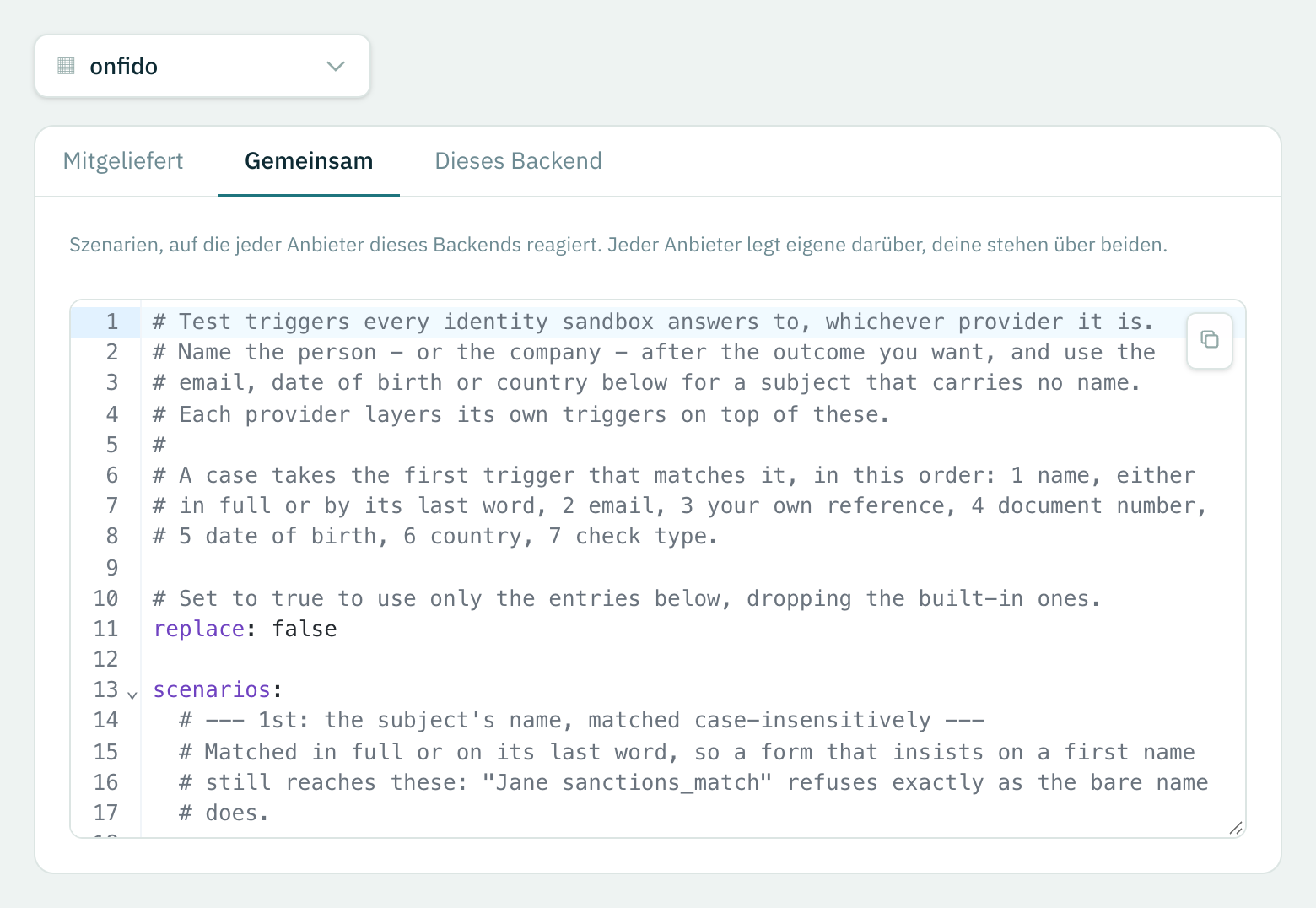Click the Szenarien description text

[618, 245]
